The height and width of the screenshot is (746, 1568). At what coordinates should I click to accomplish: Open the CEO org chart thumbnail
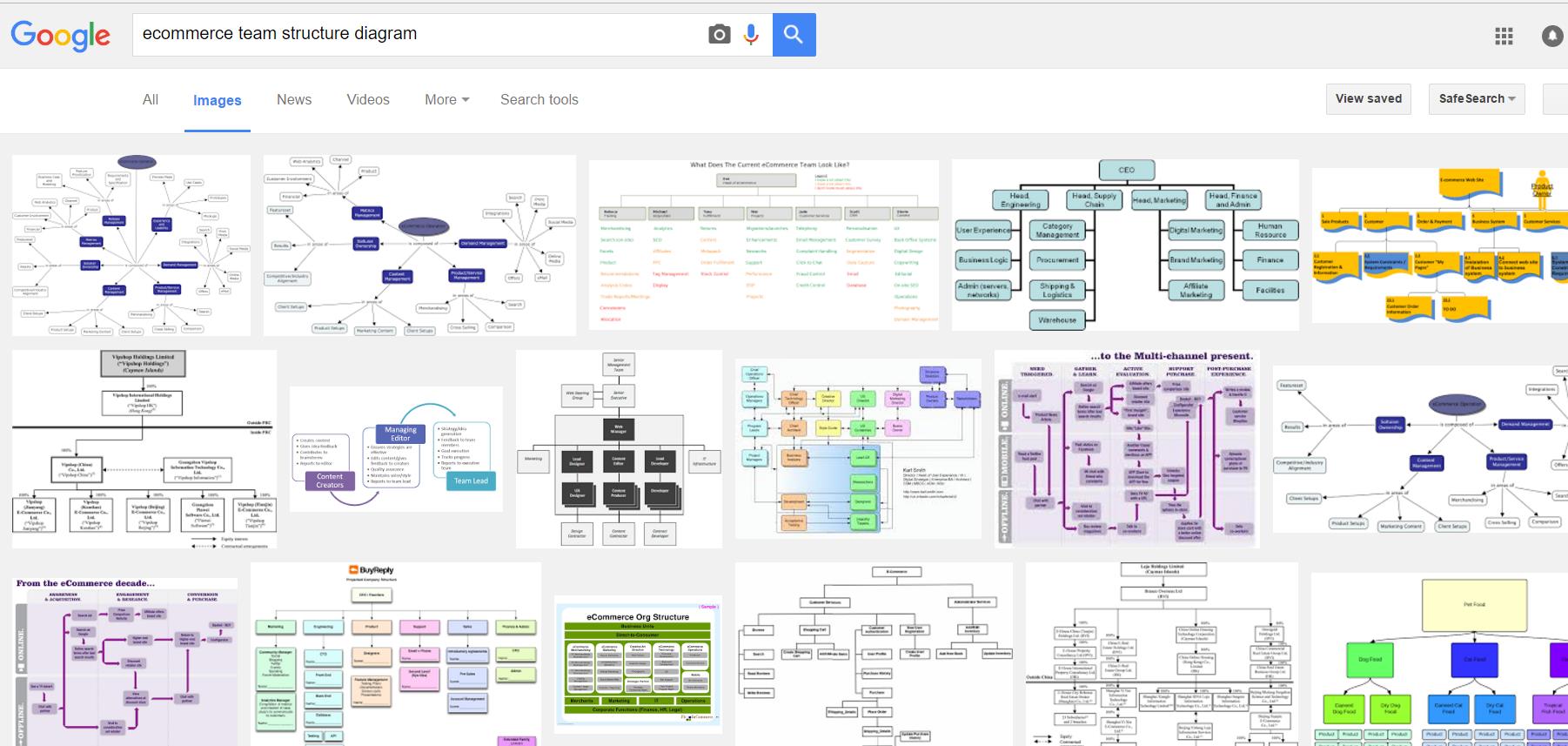[x=1125, y=245]
